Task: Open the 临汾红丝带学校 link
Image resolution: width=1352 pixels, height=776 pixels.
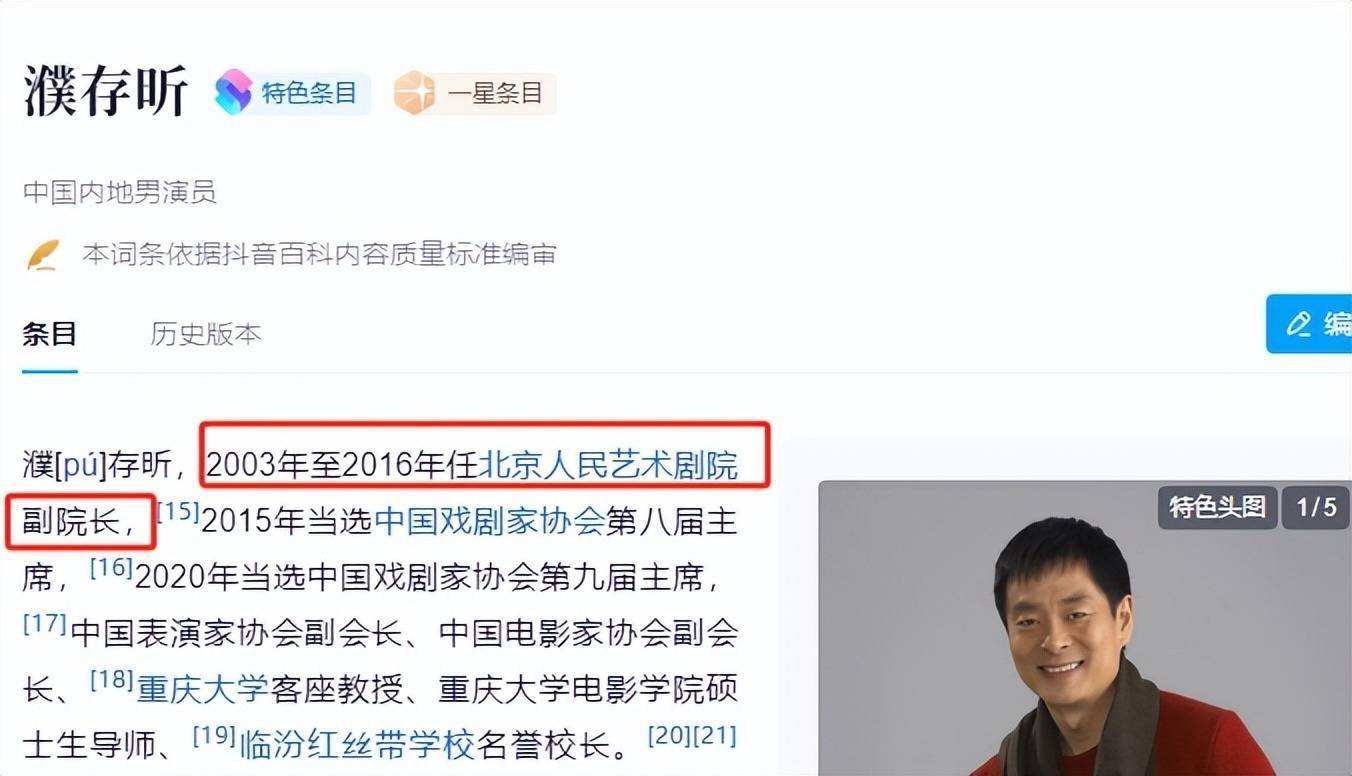Action: (356, 744)
